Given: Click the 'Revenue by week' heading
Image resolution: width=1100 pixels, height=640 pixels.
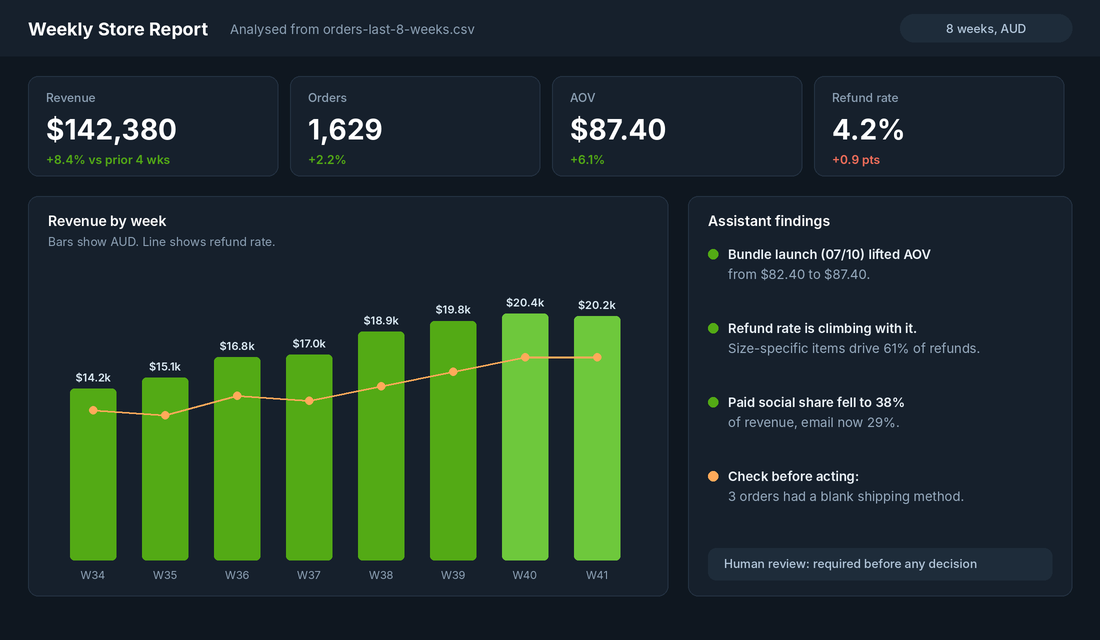Looking at the screenshot, I should 107,221.
